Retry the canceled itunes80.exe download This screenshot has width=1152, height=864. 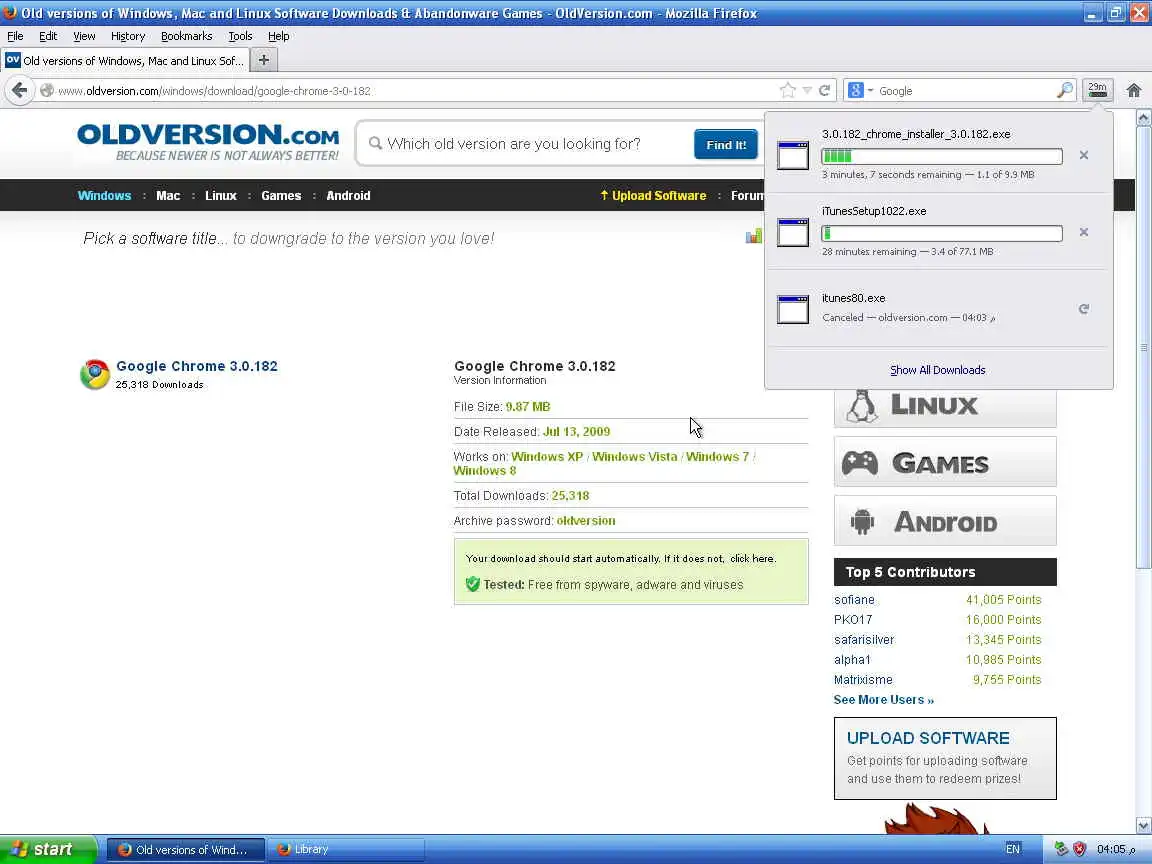pos(1084,309)
